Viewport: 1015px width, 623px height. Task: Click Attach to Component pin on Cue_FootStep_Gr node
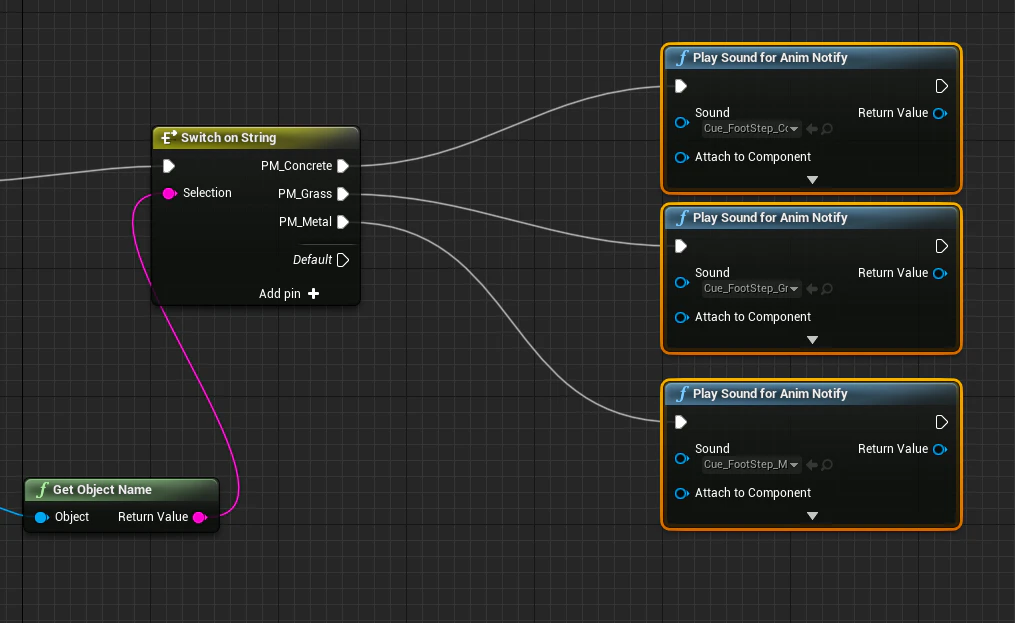(682, 317)
